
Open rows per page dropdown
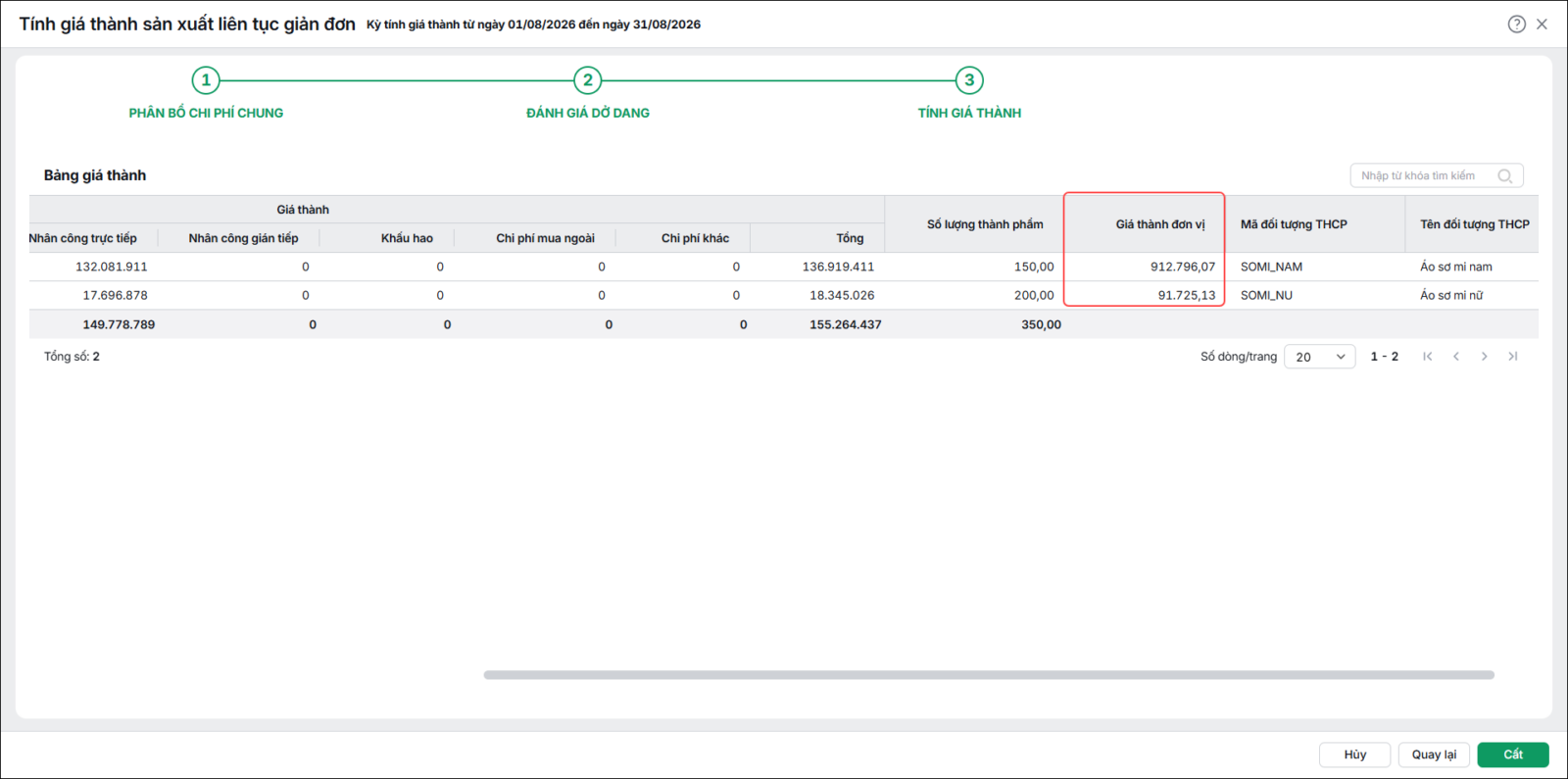[x=1320, y=357]
